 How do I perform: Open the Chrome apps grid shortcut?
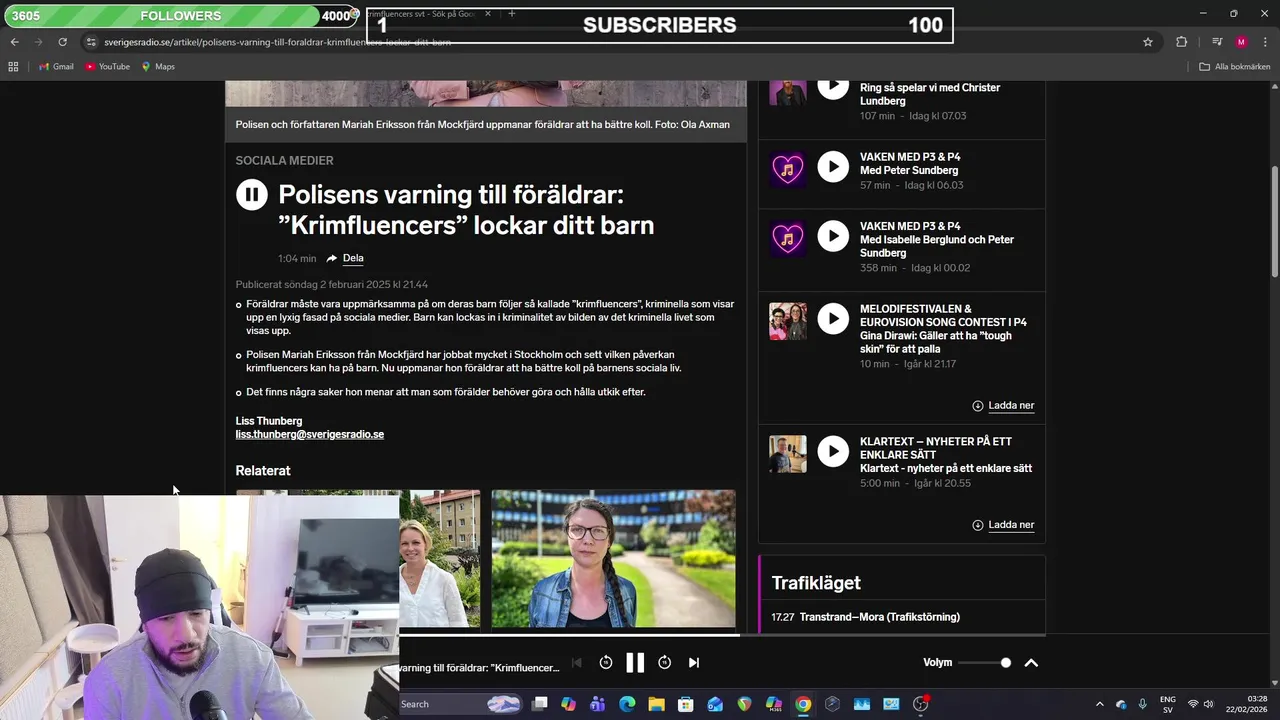(x=13, y=66)
